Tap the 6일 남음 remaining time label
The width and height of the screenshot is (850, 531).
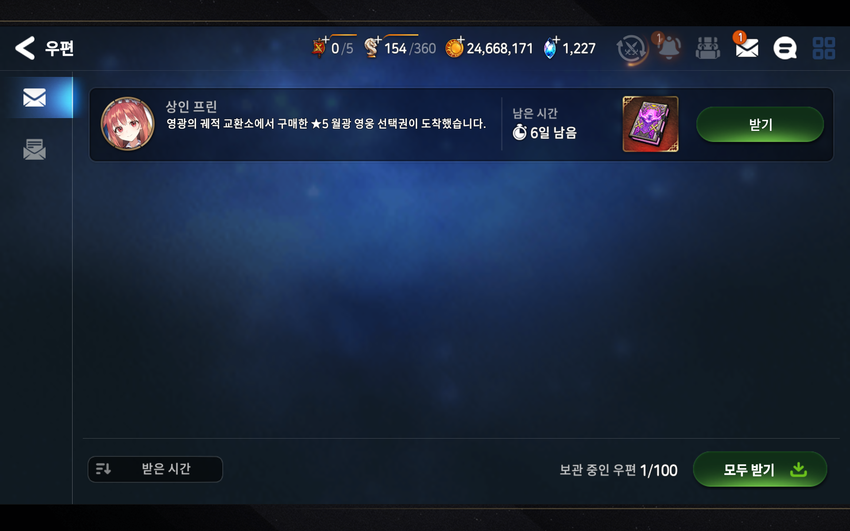(545, 132)
